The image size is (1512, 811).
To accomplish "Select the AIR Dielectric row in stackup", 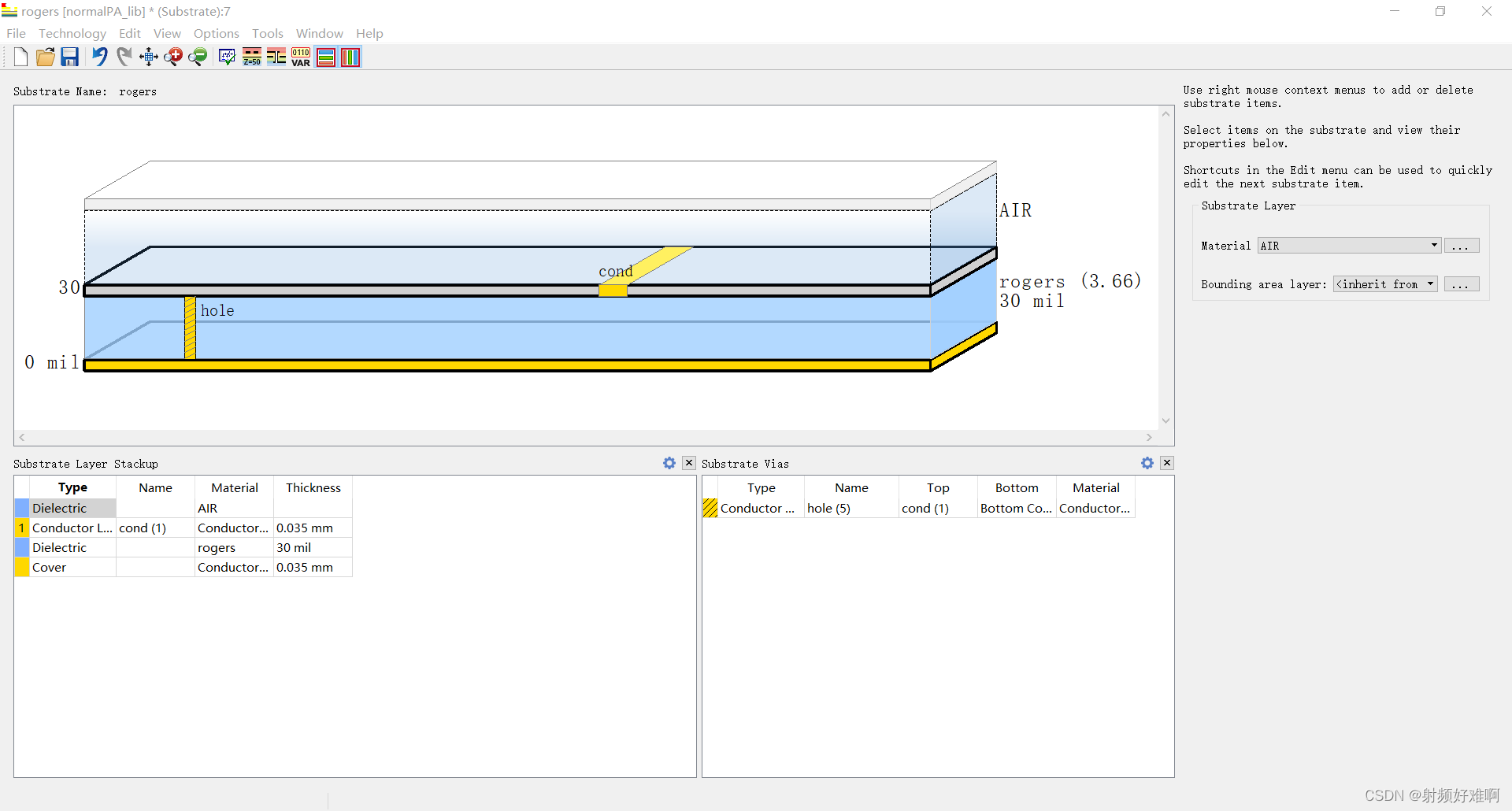I will click(x=183, y=508).
